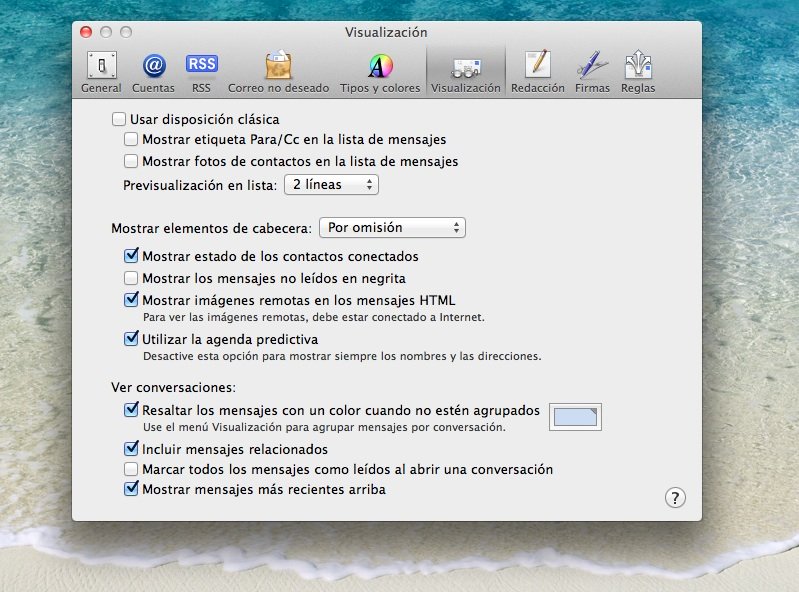The width and height of the screenshot is (799, 592).
Task: Click the Visualización toolbar tab
Action: pyautogui.click(x=465, y=72)
